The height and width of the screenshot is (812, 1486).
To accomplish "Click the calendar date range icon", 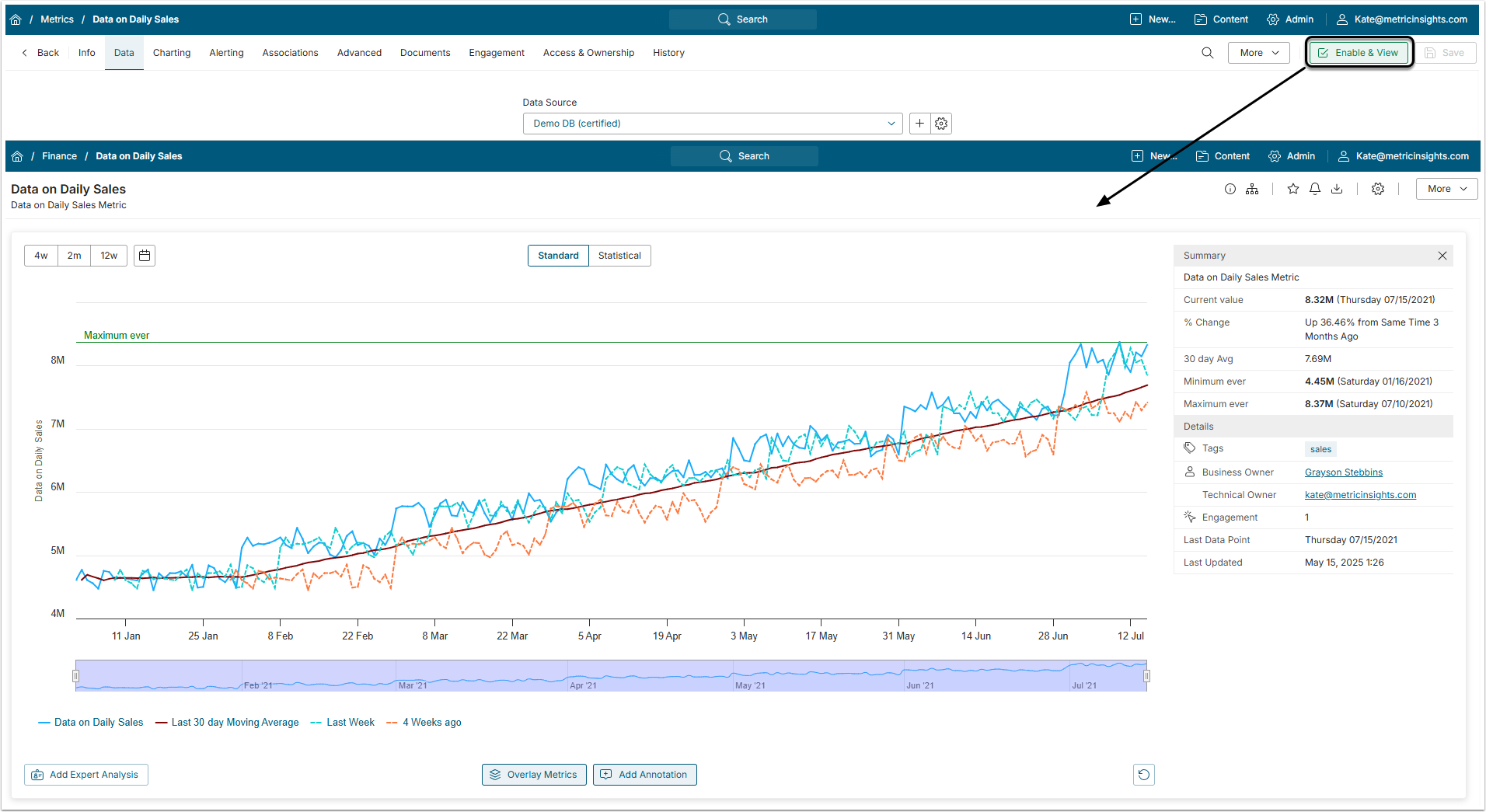I will pos(145,256).
